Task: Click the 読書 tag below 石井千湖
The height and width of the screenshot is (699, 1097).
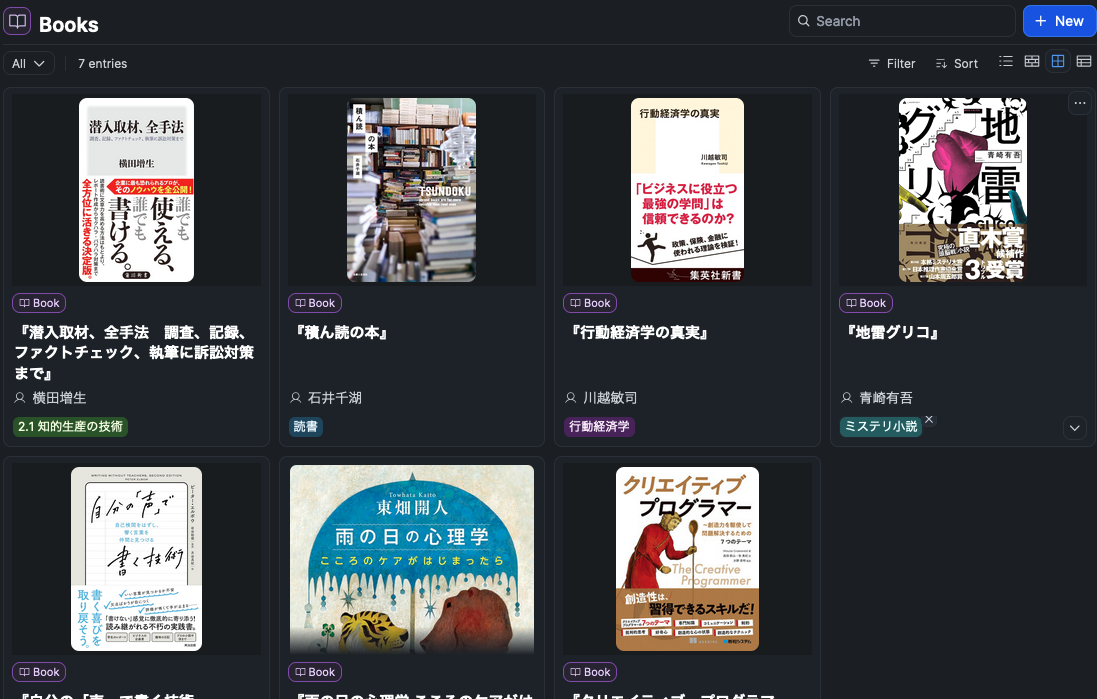Action: coord(305,426)
